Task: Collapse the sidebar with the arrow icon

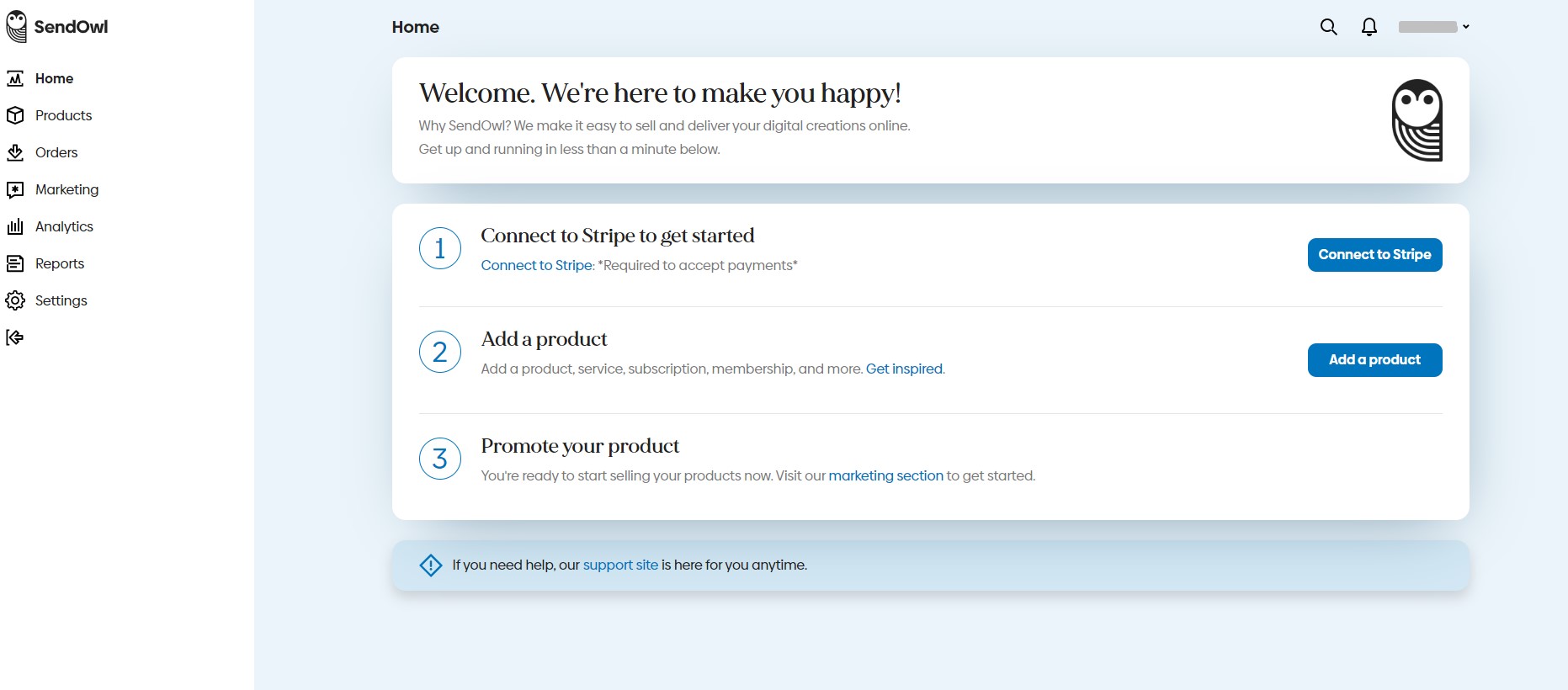Action: point(14,337)
